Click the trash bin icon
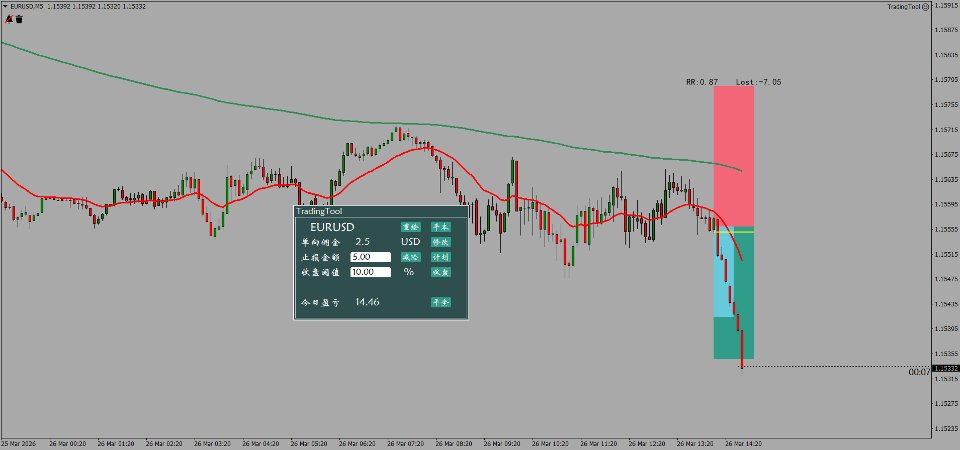This screenshot has width=960, height=450. click(19, 20)
